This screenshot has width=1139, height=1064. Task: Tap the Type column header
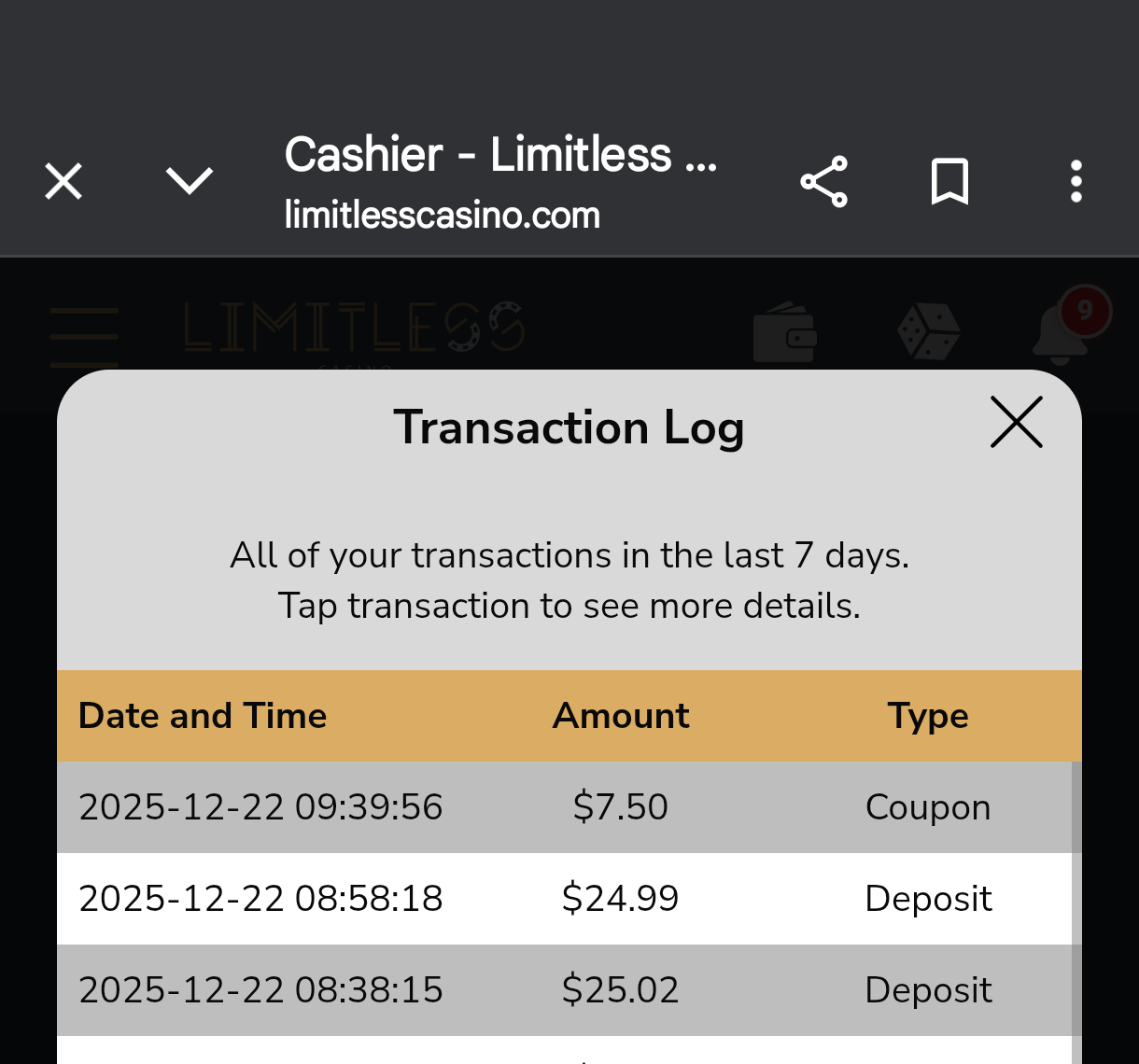(x=928, y=716)
